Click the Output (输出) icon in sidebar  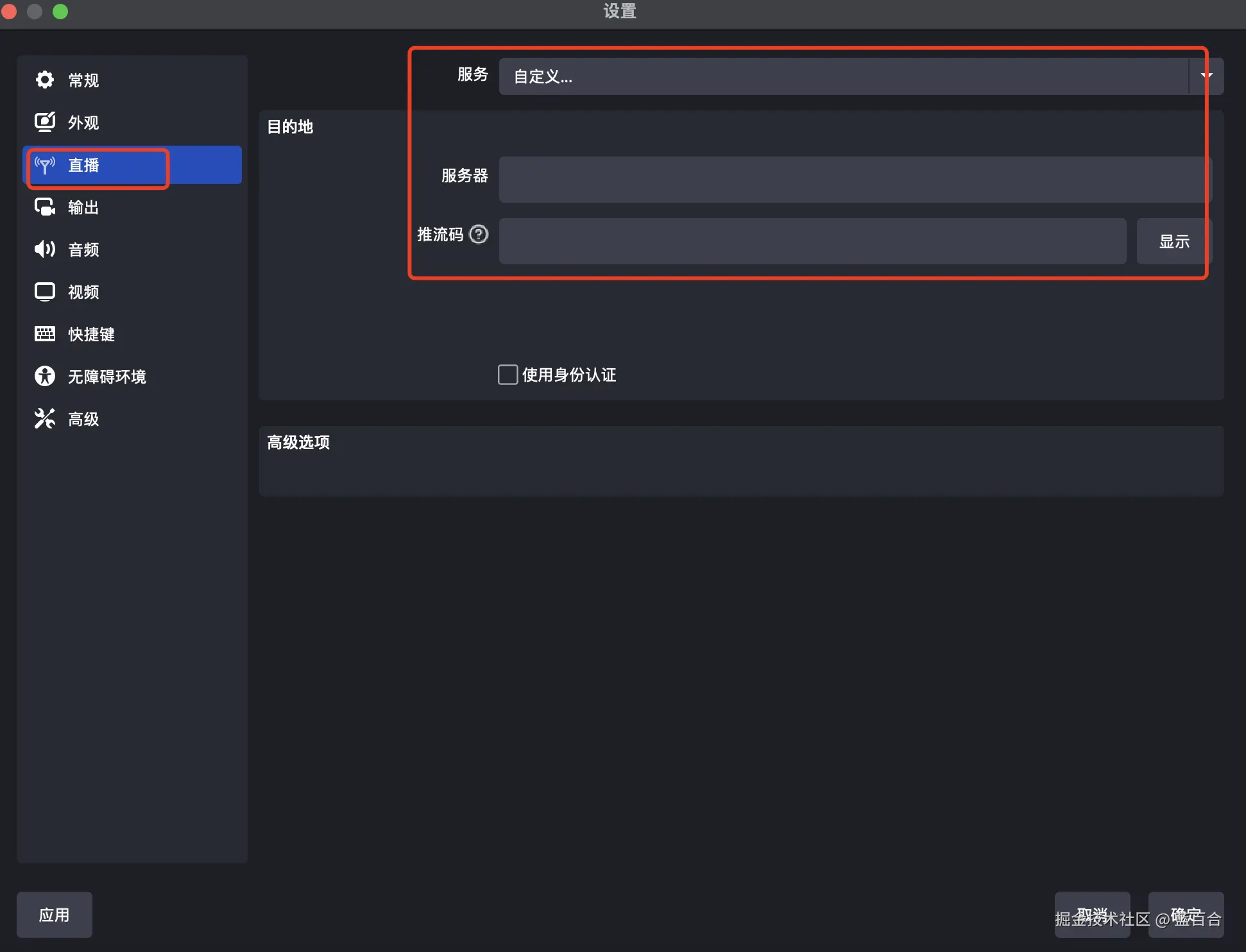[45, 207]
